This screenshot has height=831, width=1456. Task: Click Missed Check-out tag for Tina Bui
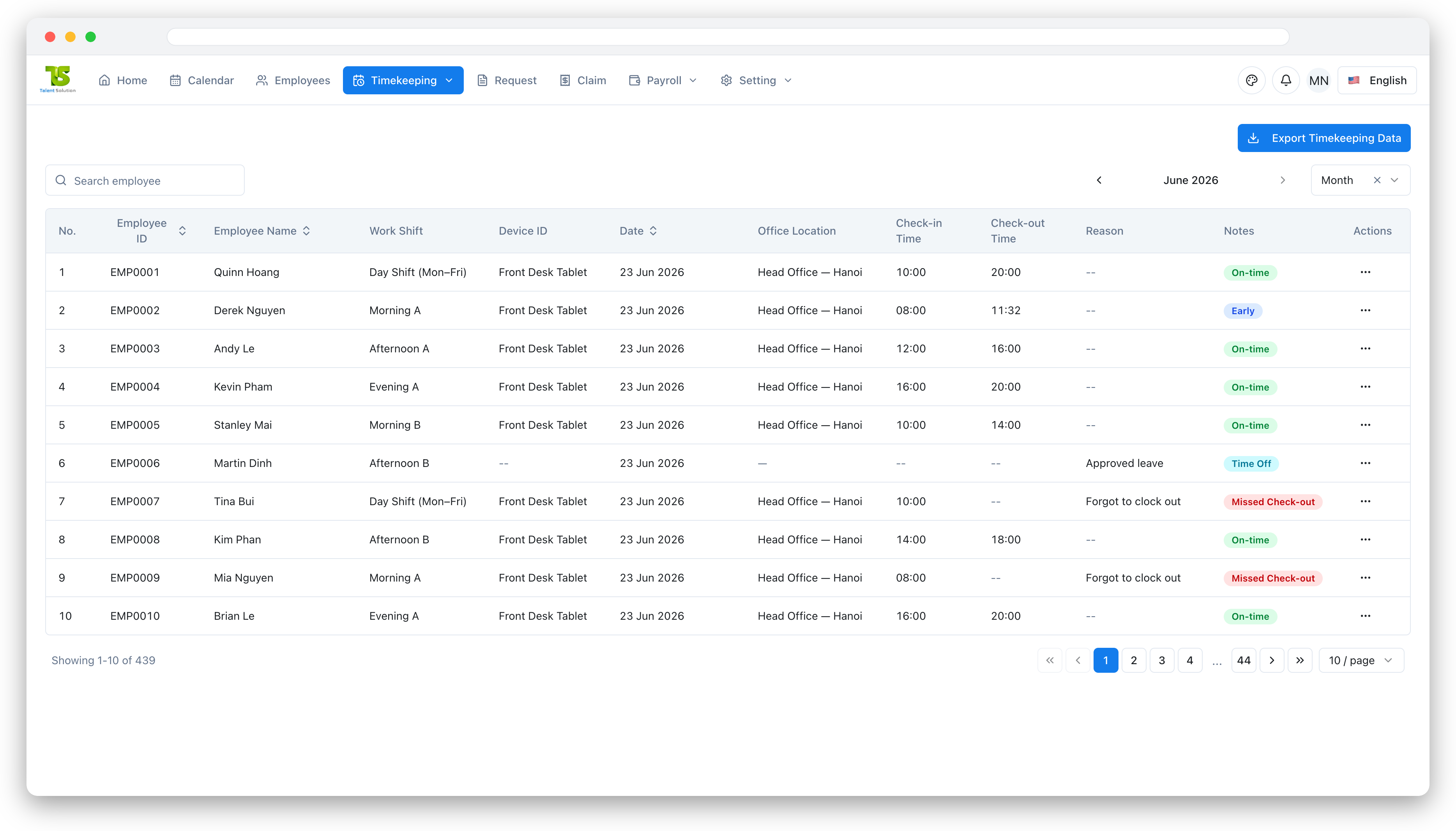[1273, 502]
